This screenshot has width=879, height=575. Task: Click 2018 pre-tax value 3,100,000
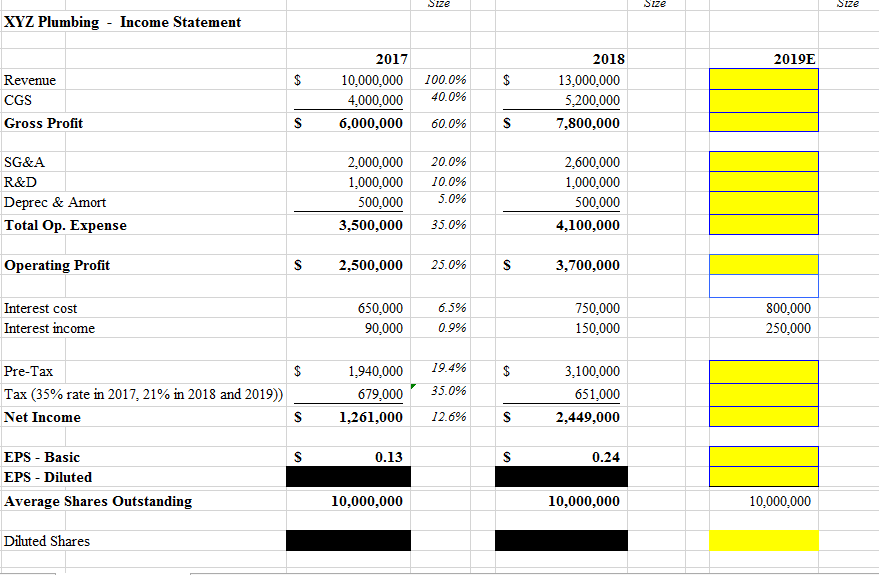[x=593, y=371]
